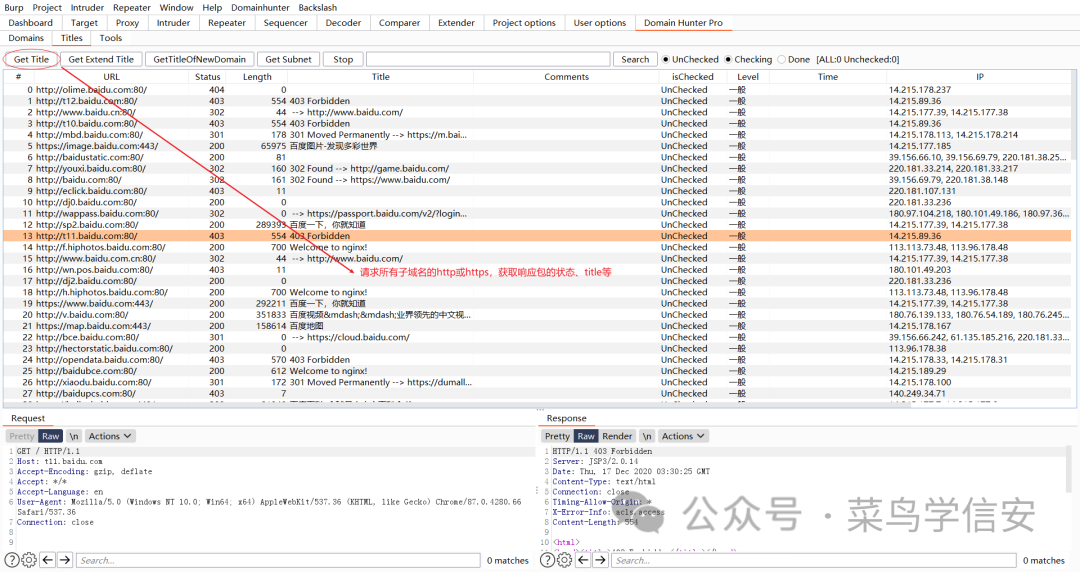Switch Request view to Pretty
Image resolution: width=1080 pixels, height=572 pixels.
(x=21, y=436)
